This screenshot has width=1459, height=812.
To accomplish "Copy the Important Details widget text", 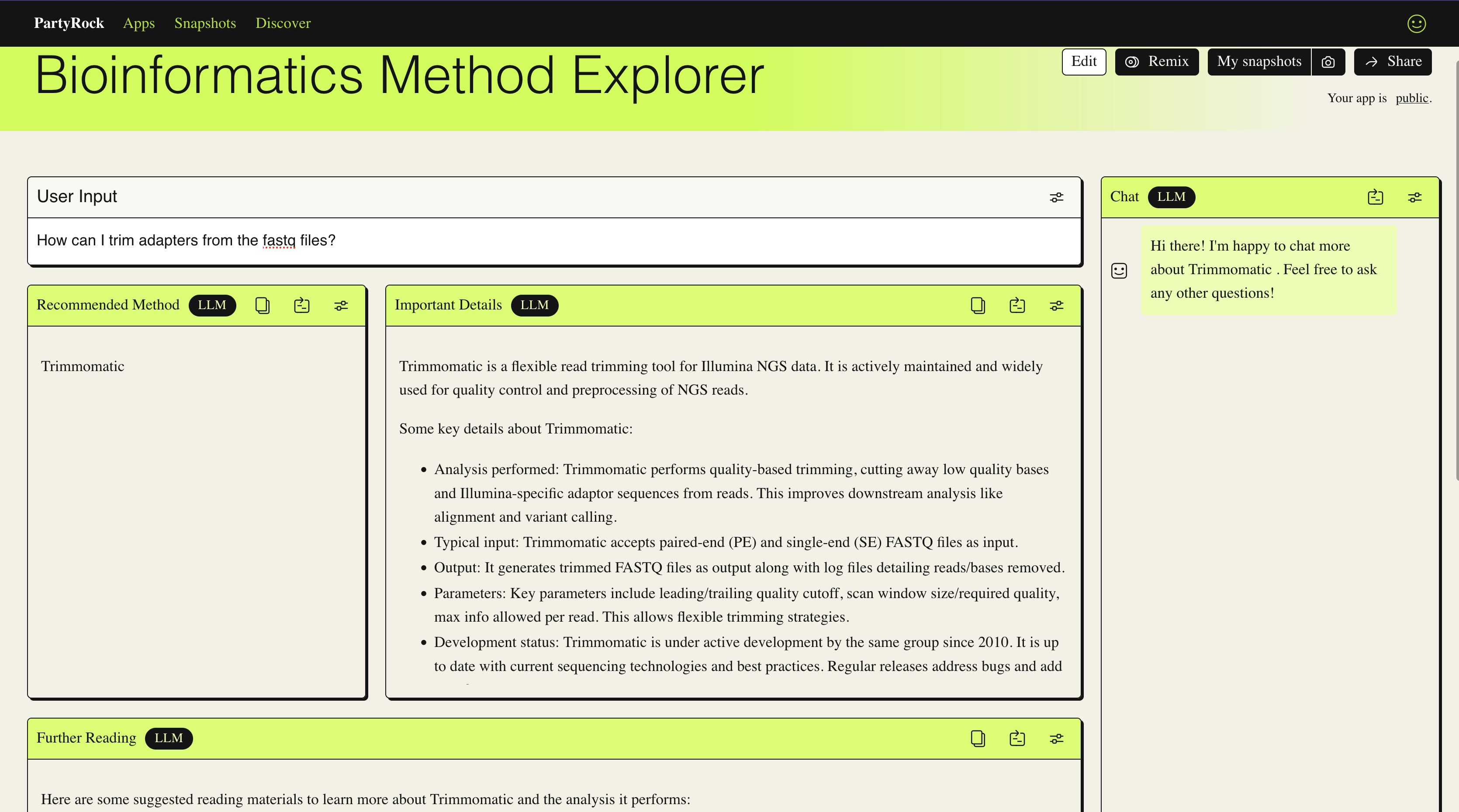I will coord(978,306).
